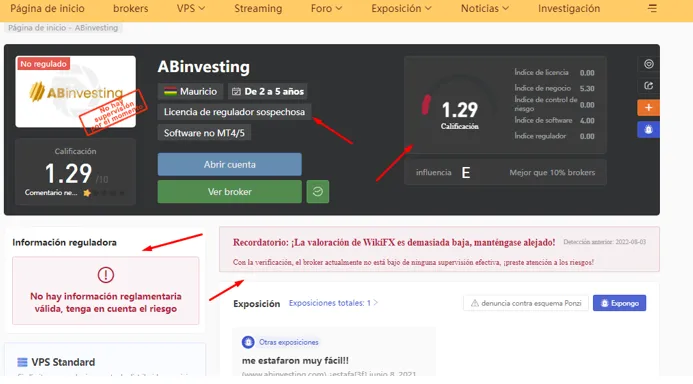Click denuncia contra esquema Ponzi button
This screenshot has width=693, height=384.
526,303
